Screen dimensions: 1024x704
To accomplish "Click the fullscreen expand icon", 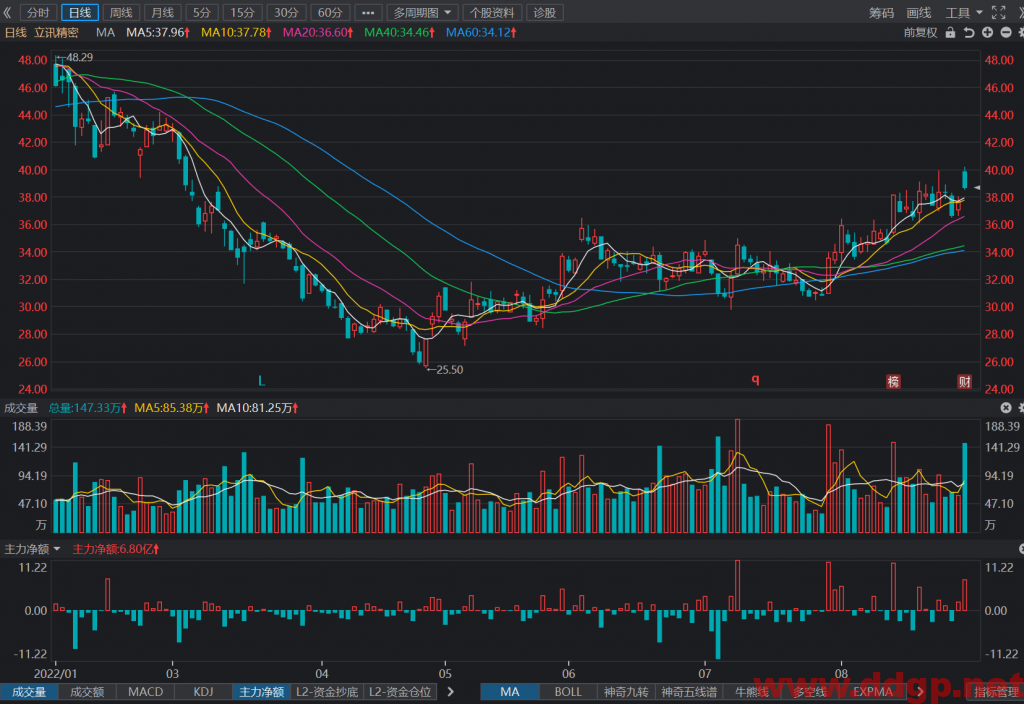I will (999, 12).
